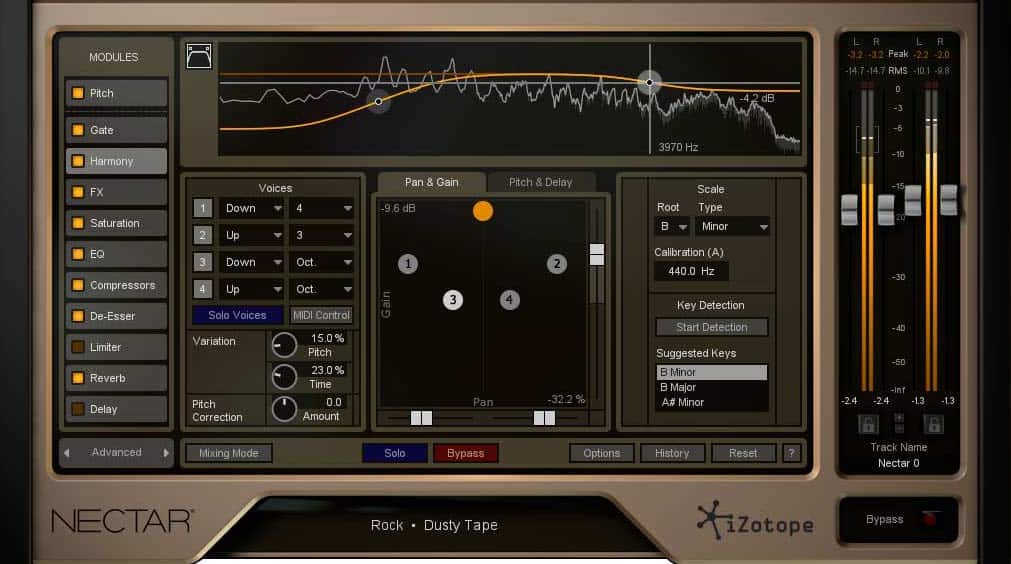Enable the Limiter module power indicator

pos(78,347)
